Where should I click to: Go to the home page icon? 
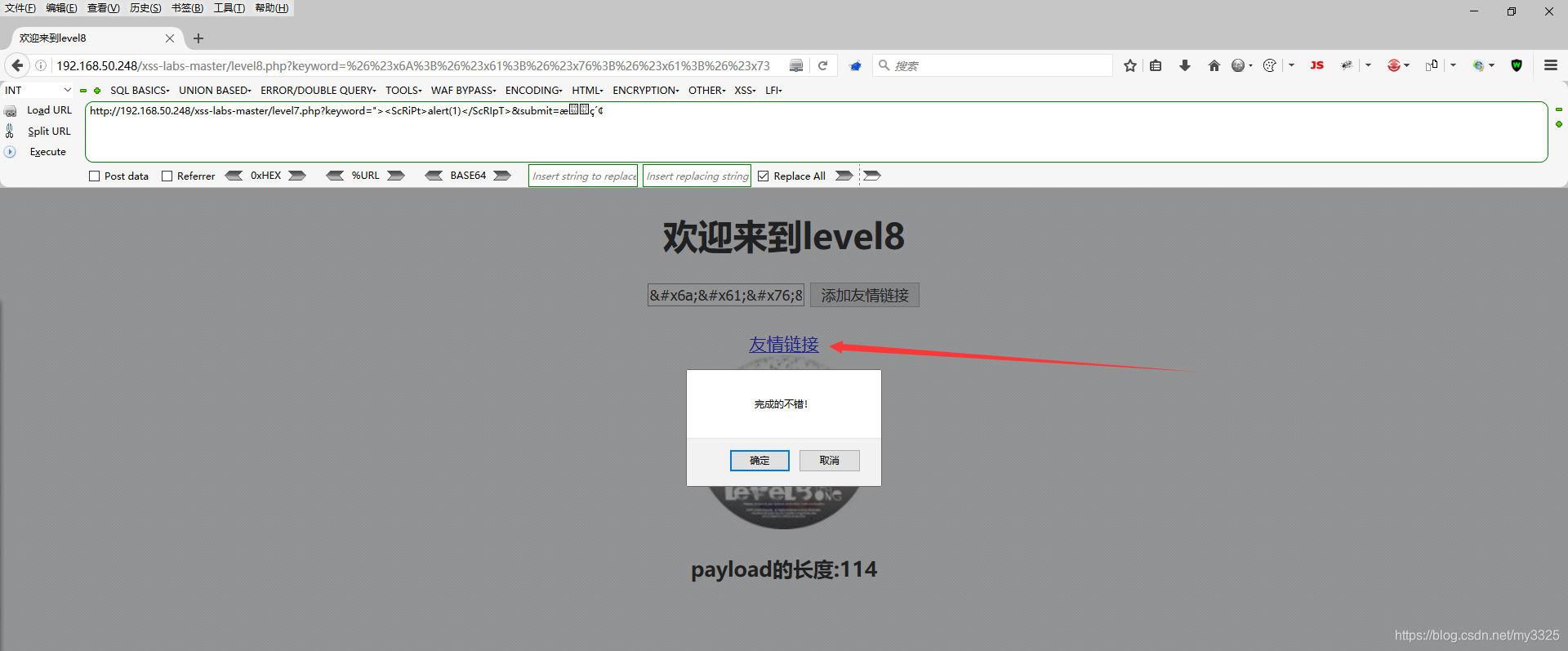(x=1214, y=65)
